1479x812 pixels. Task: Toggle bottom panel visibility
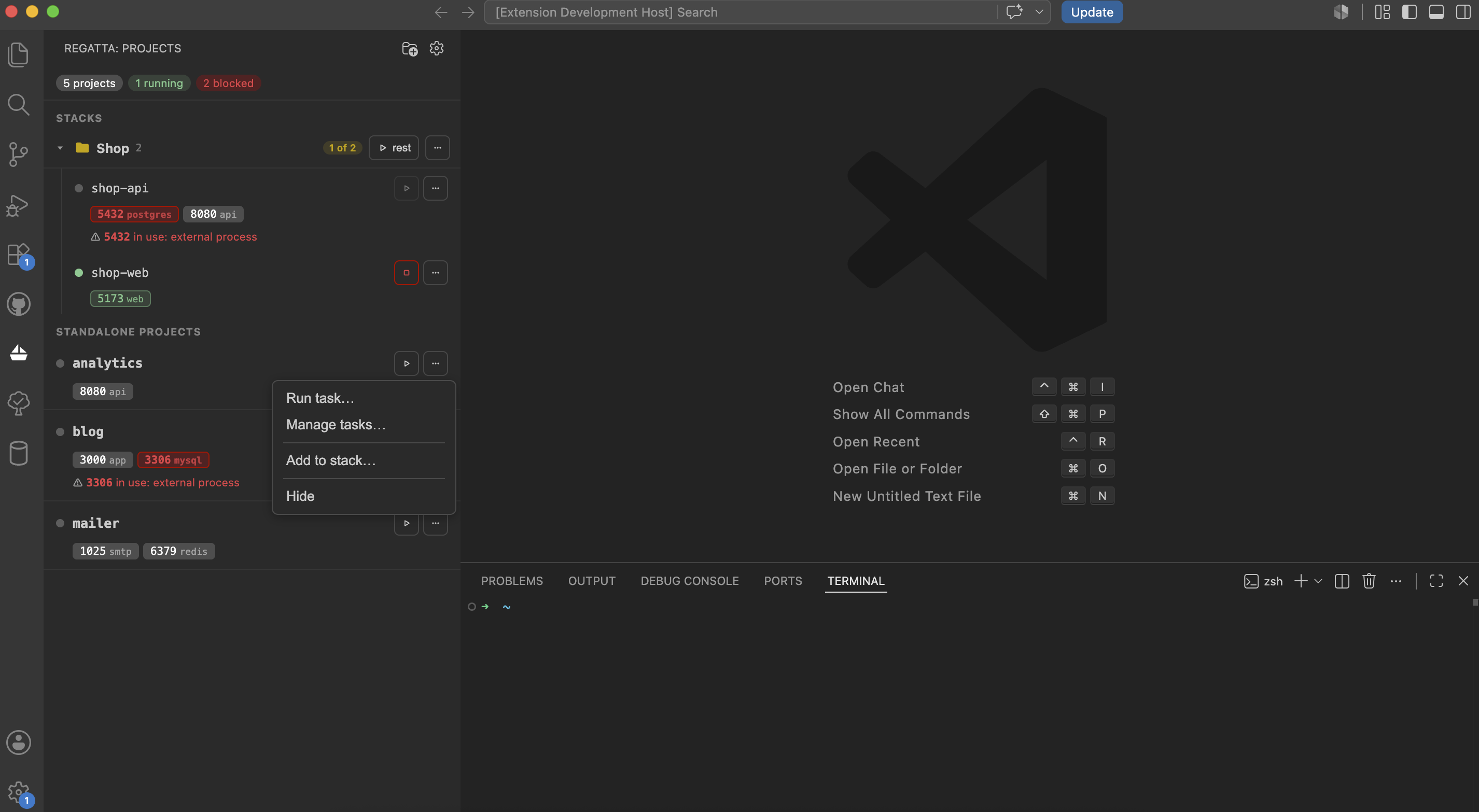(1436, 12)
